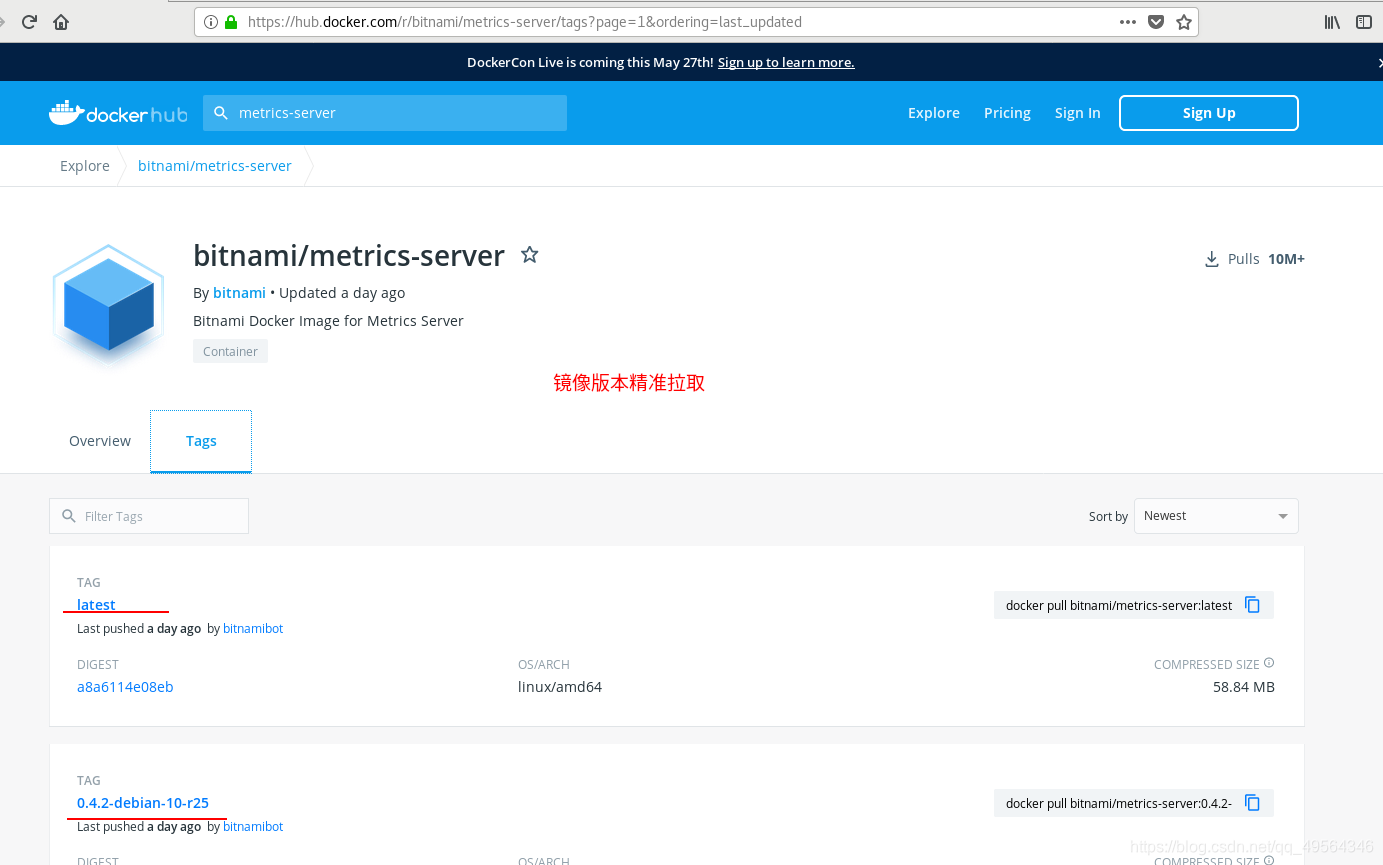Click the Sign Up button
The height and width of the screenshot is (865, 1383).
(1209, 113)
